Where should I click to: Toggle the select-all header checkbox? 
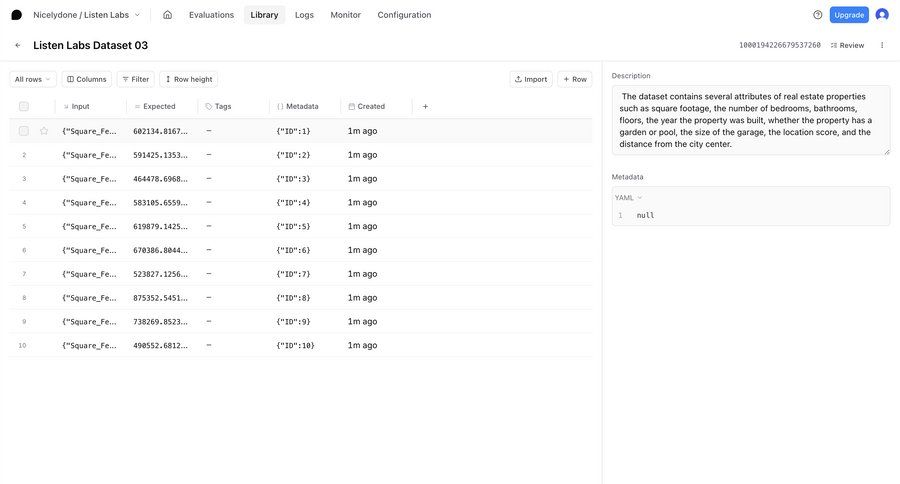(x=24, y=106)
